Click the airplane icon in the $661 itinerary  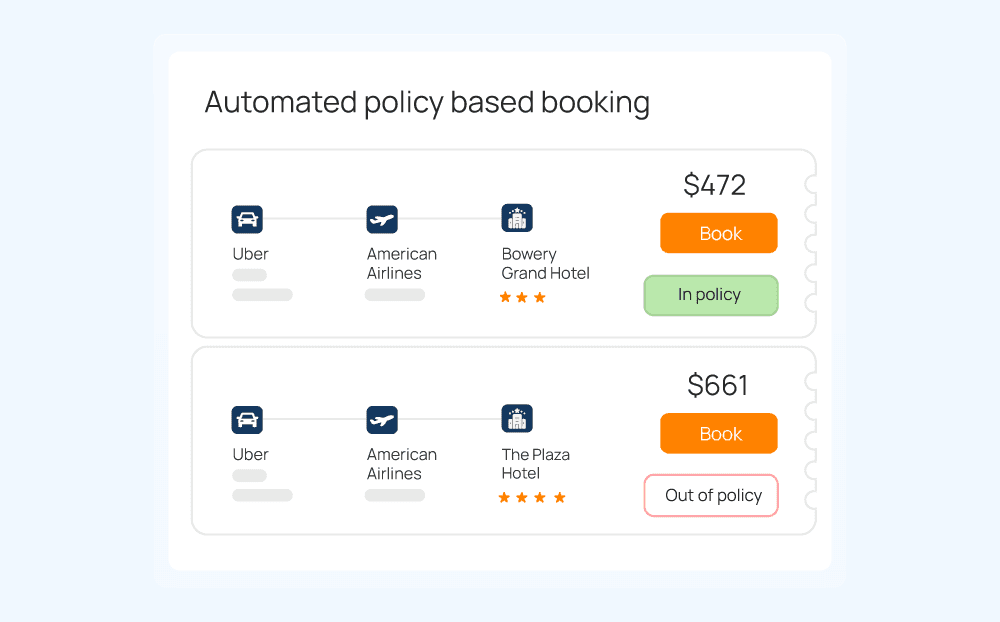382,419
